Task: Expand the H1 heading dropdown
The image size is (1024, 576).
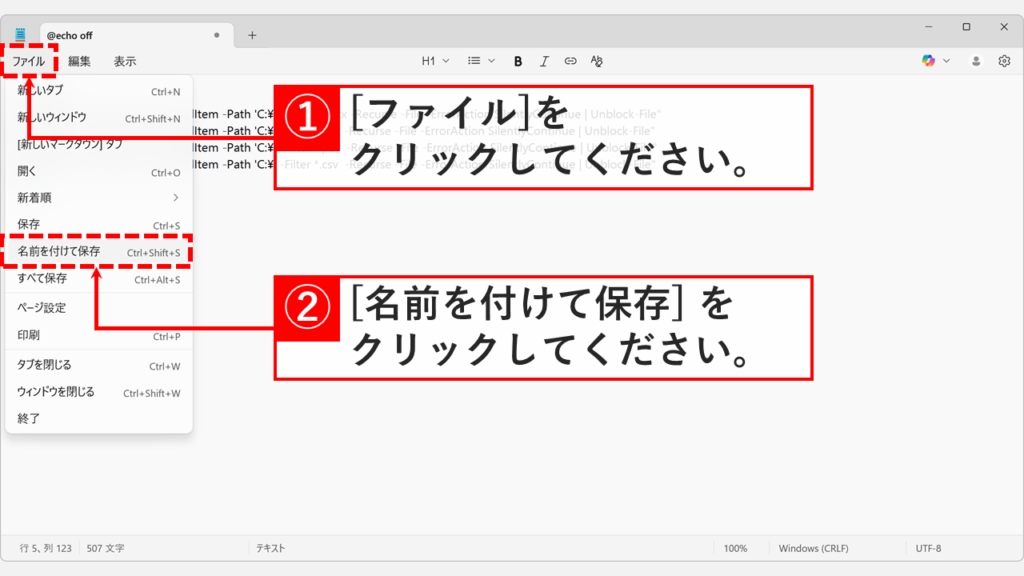Action: (x=435, y=61)
